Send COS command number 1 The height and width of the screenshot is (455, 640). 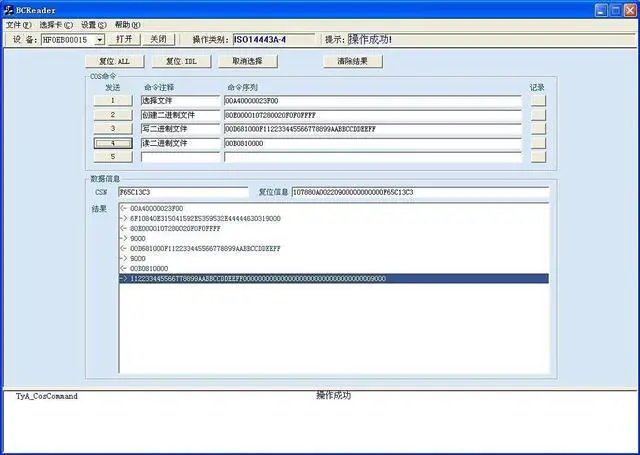(113, 101)
